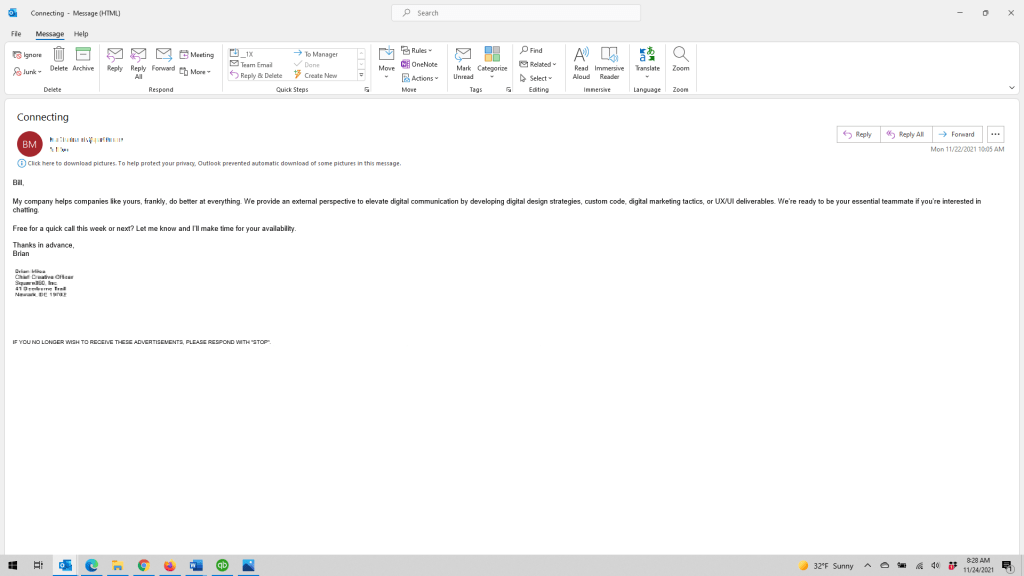Expand the Rules dropdown
Screen dimensions: 1024x576
click(417, 50)
